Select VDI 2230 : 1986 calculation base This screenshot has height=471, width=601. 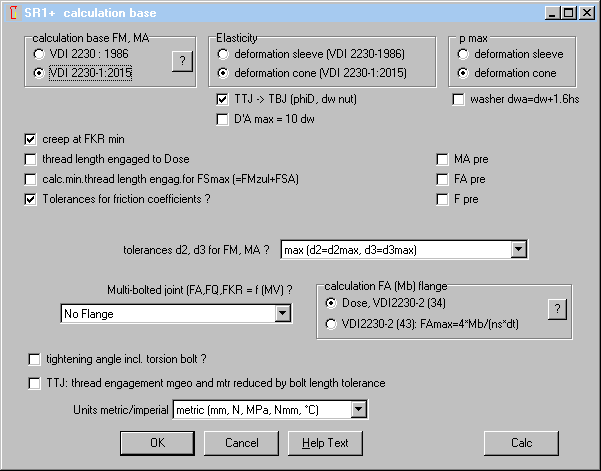[39, 54]
